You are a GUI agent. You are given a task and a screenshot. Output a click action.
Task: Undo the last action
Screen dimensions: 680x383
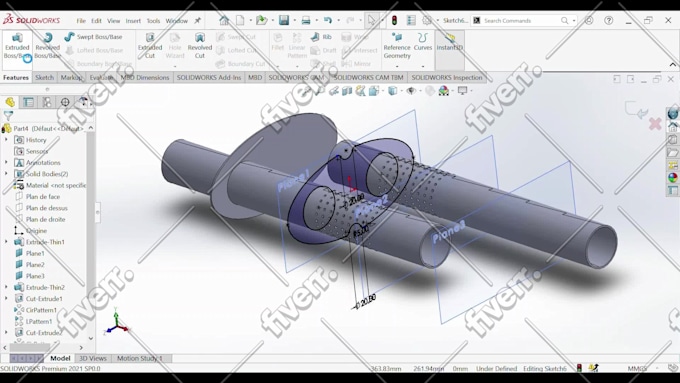tap(328, 20)
